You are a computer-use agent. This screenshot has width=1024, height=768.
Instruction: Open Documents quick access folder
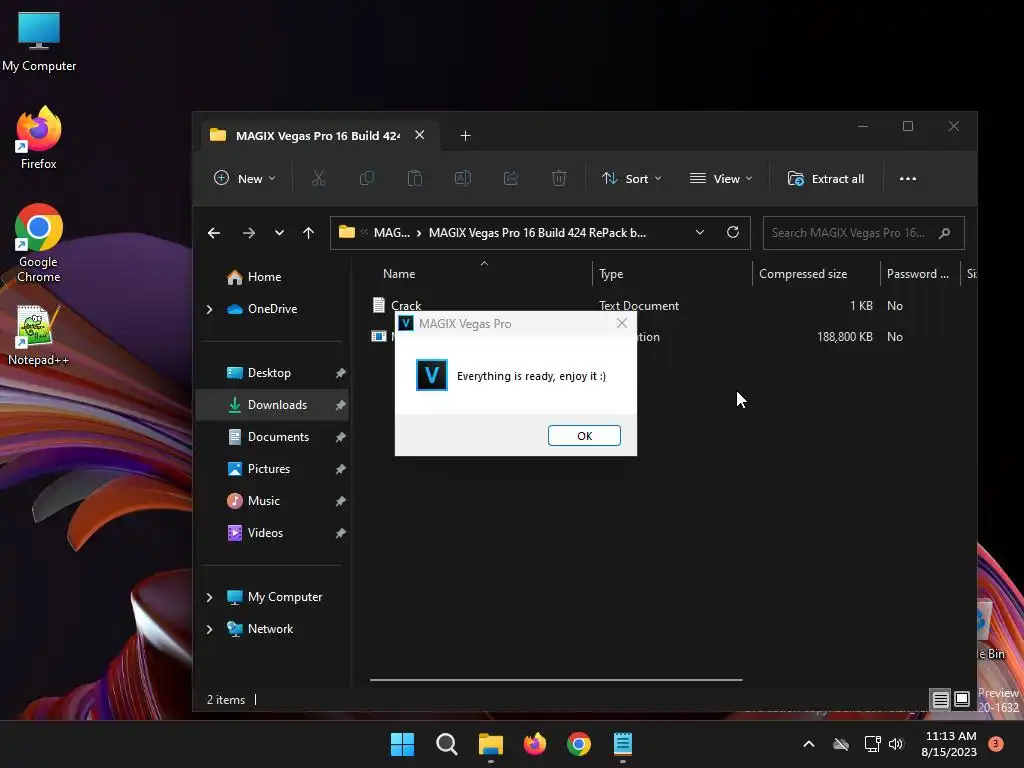[x=278, y=437]
